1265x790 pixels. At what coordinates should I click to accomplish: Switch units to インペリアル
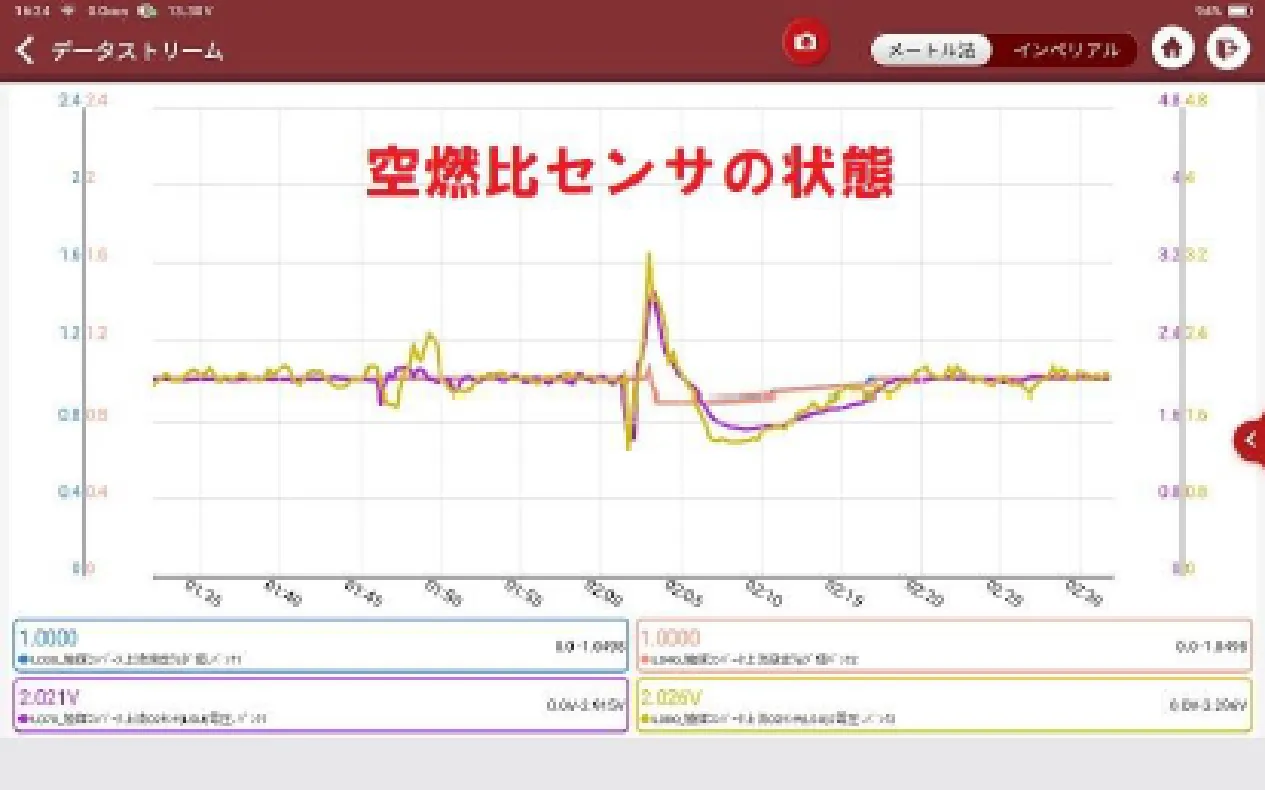[1065, 50]
